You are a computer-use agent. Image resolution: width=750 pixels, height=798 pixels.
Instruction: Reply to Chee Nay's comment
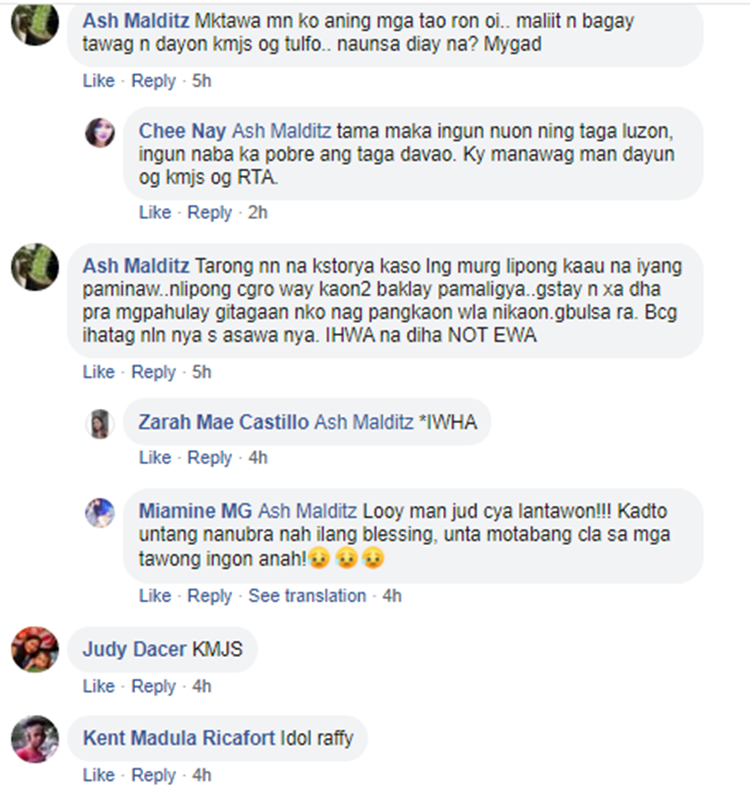210,213
